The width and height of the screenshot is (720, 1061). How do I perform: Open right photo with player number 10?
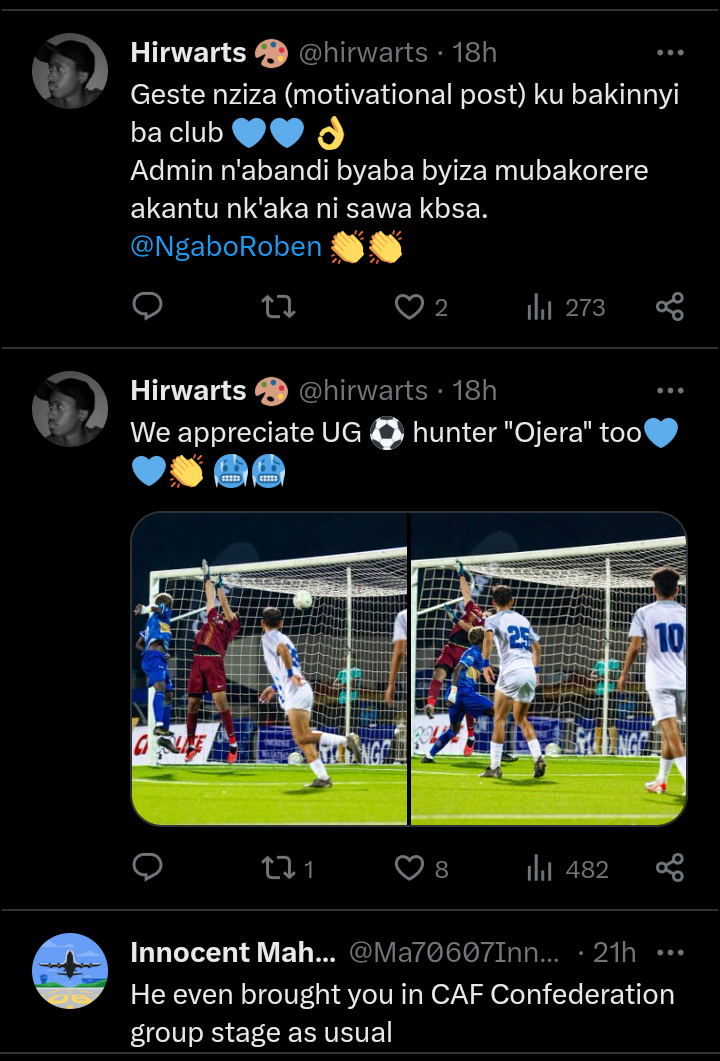pyautogui.click(x=549, y=668)
